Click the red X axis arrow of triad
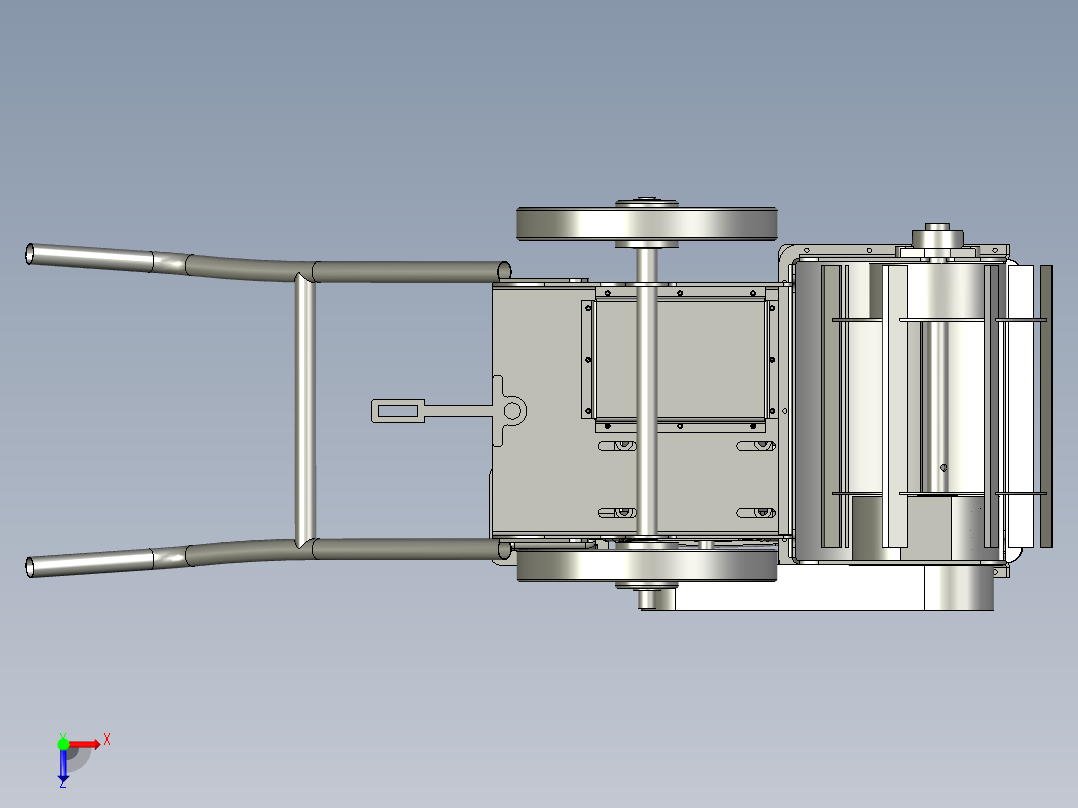 tap(84, 745)
